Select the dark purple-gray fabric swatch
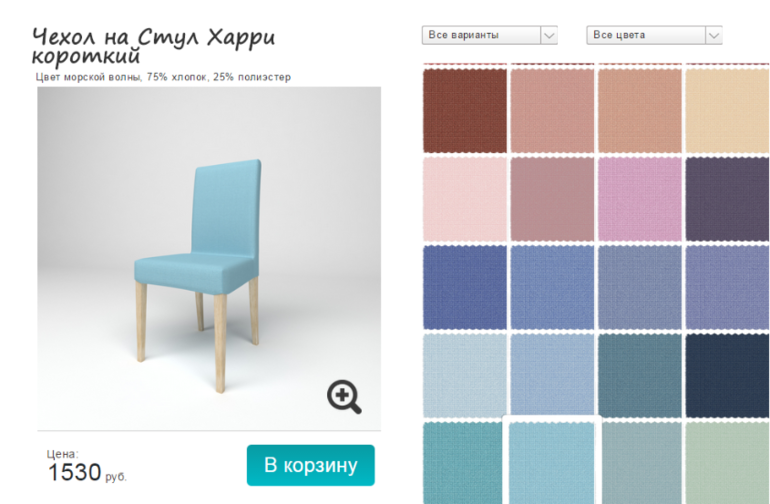Viewport: 770px width, 504px height. 727,199
